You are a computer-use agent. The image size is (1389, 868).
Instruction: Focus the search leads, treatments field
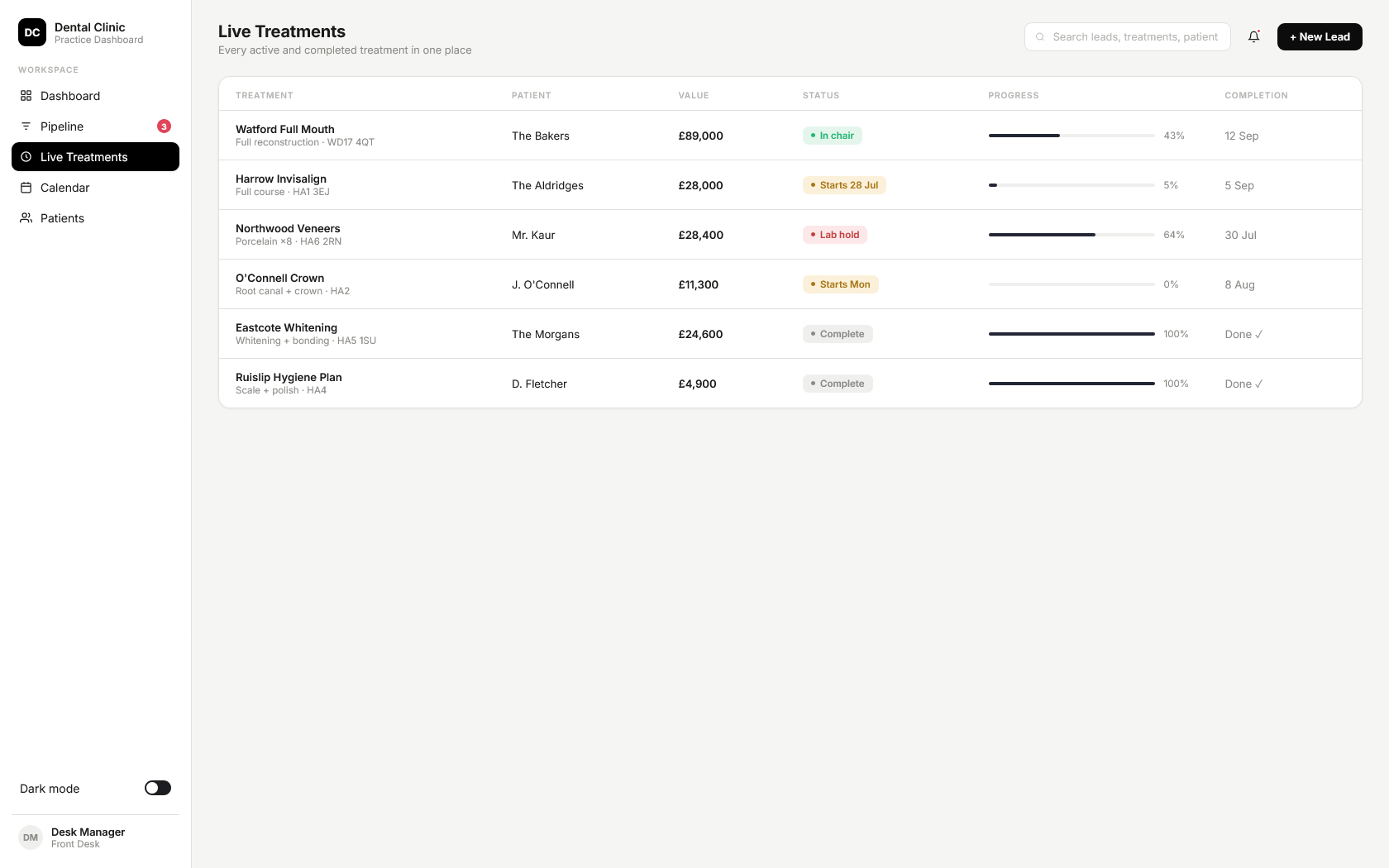(1128, 36)
